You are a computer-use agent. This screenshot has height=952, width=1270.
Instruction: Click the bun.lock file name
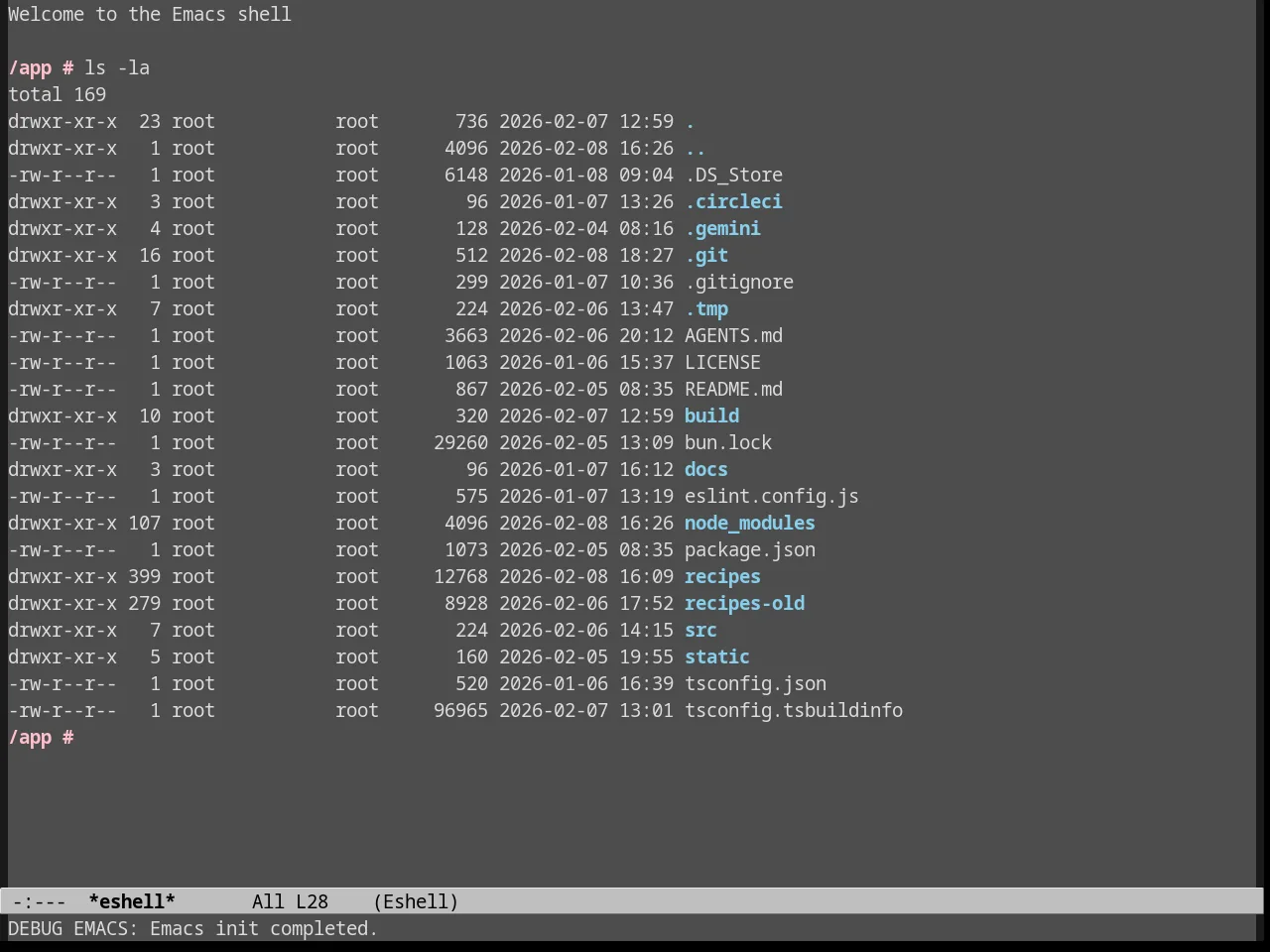(x=728, y=442)
